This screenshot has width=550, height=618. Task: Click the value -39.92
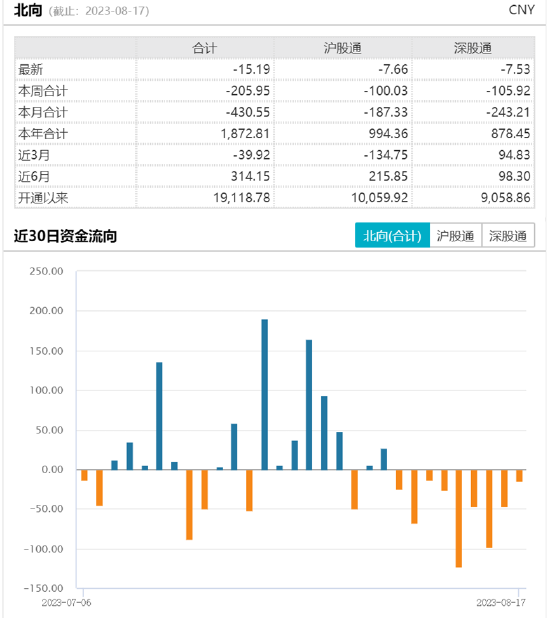tap(251, 154)
